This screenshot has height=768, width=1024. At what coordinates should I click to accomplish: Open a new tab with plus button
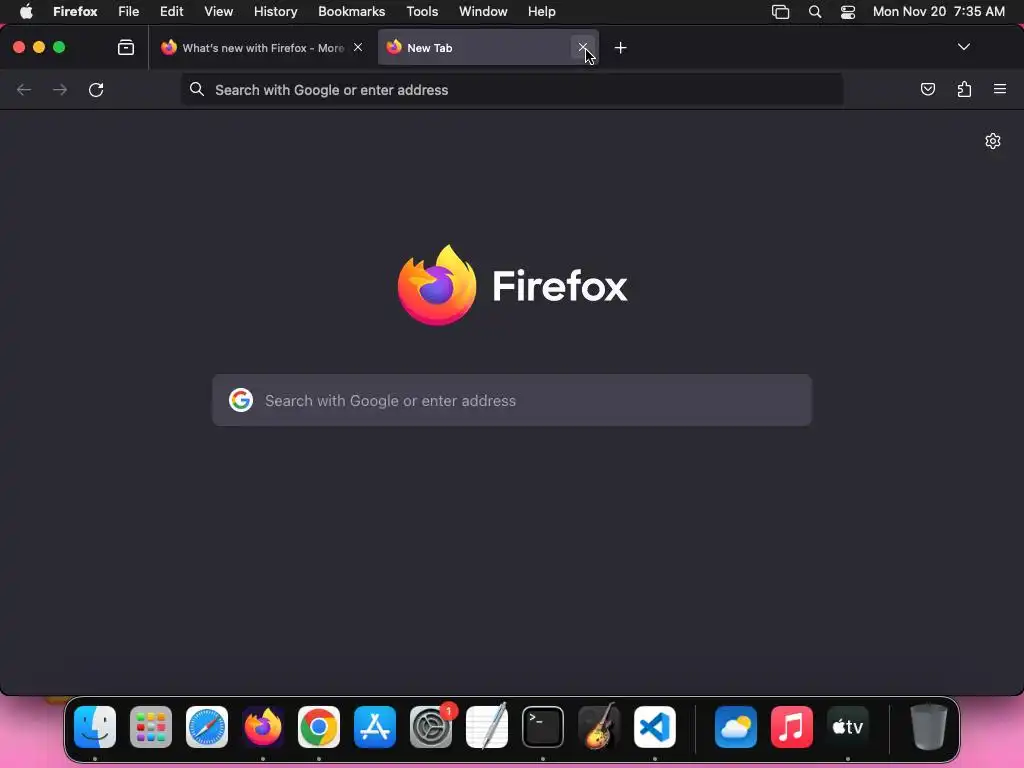620,48
